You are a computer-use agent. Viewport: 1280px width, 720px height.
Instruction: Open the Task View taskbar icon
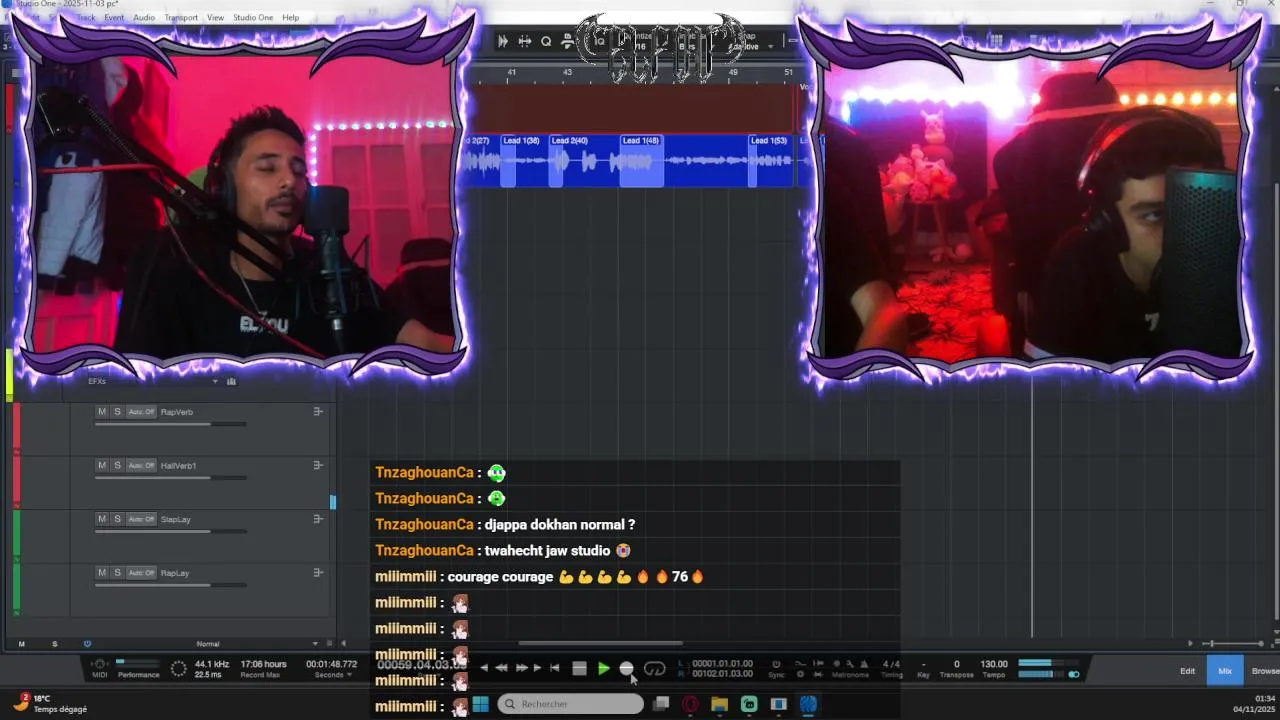(x=660, y=704)
